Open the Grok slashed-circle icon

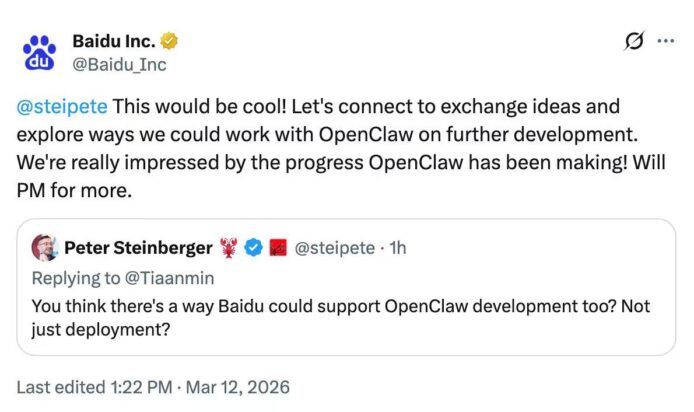tap(632, 41)
